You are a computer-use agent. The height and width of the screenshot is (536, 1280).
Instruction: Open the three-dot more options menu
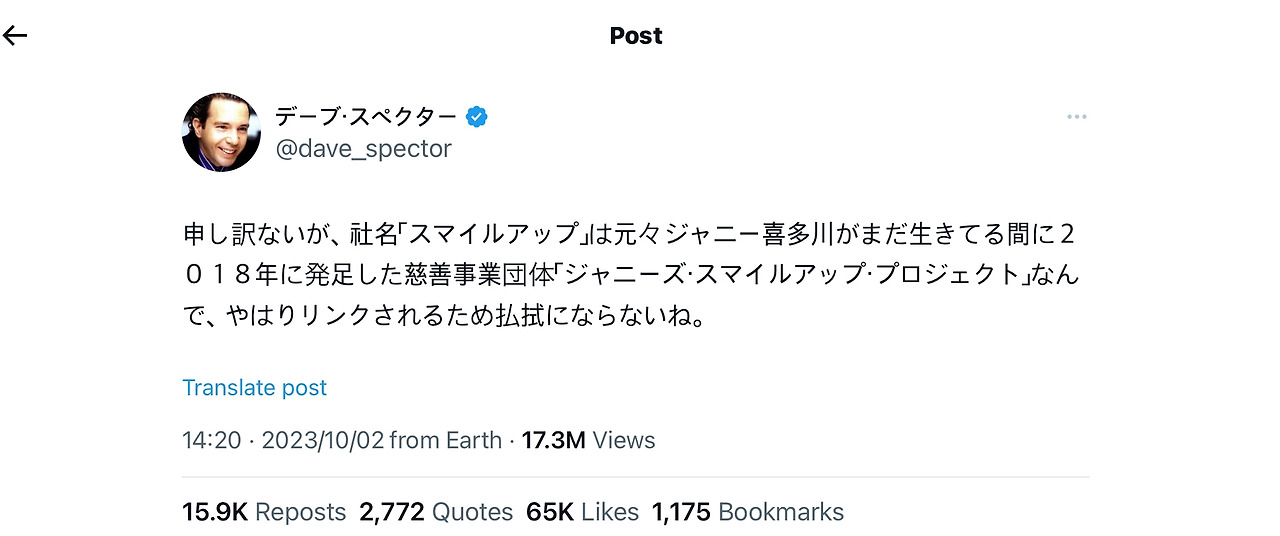click(1076, 117)
